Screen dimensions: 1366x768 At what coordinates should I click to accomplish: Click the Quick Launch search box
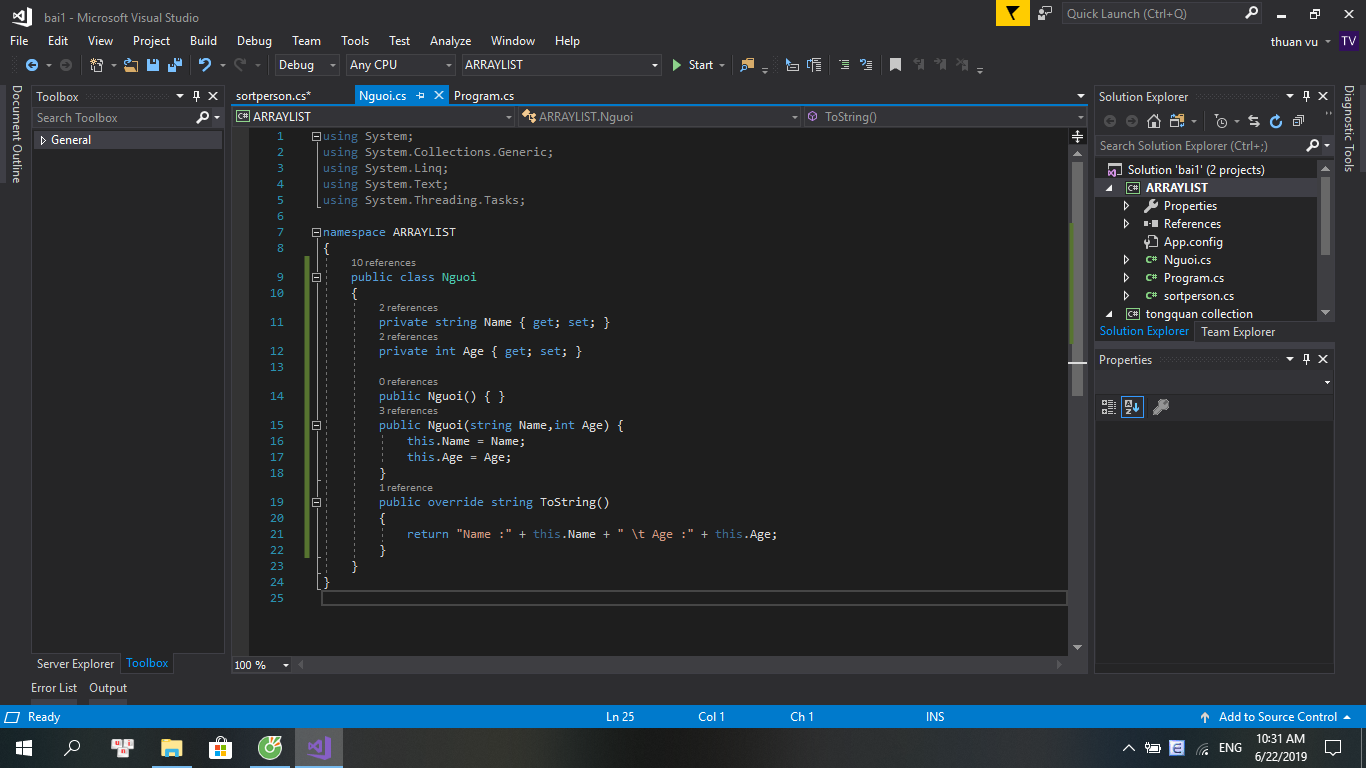click(1152, 14)
